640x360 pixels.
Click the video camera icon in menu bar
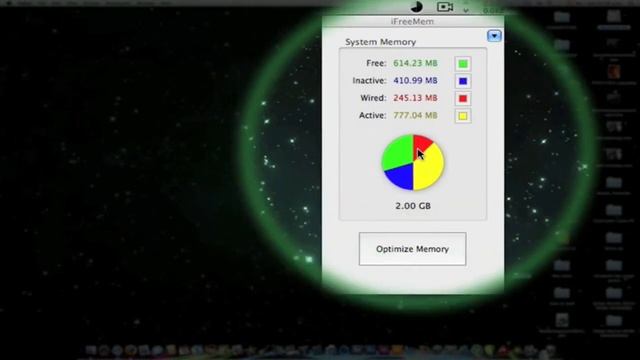point(445,7)
